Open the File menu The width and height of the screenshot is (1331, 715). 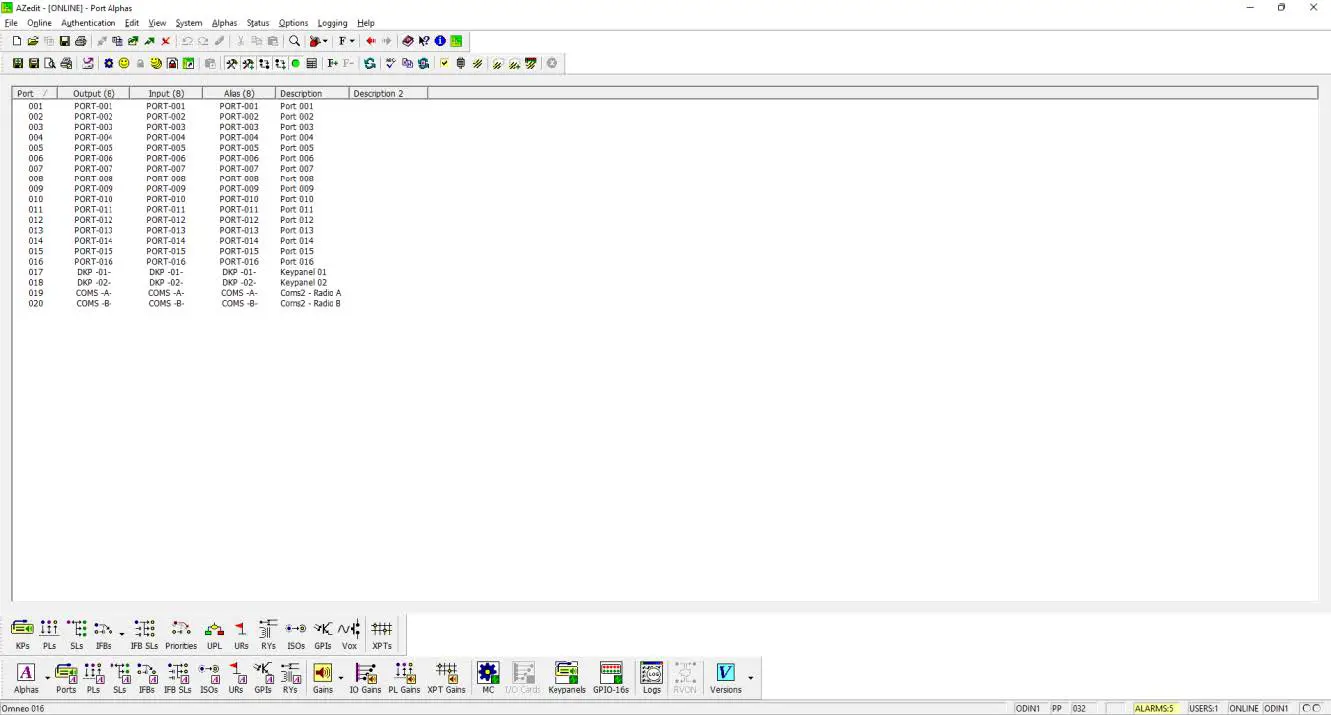point(11,23)
